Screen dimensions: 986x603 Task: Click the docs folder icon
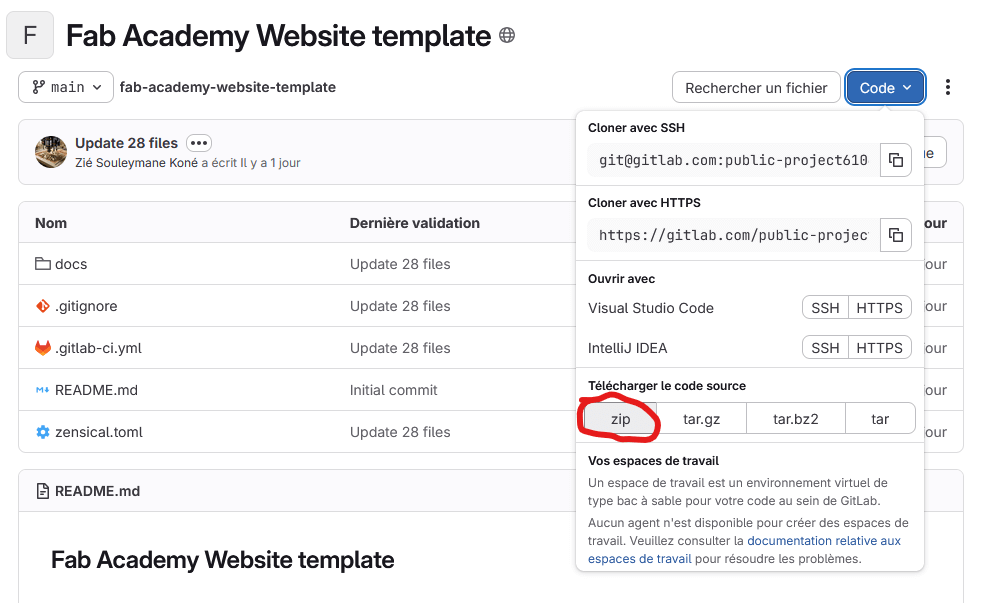[43, 264]
